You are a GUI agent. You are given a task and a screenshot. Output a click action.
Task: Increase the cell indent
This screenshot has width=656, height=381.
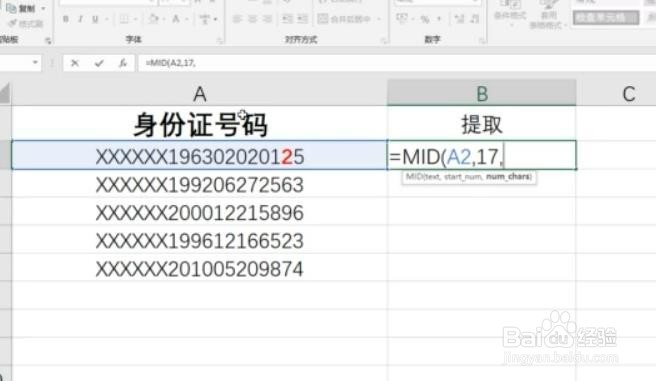click(x=302, y=19)
